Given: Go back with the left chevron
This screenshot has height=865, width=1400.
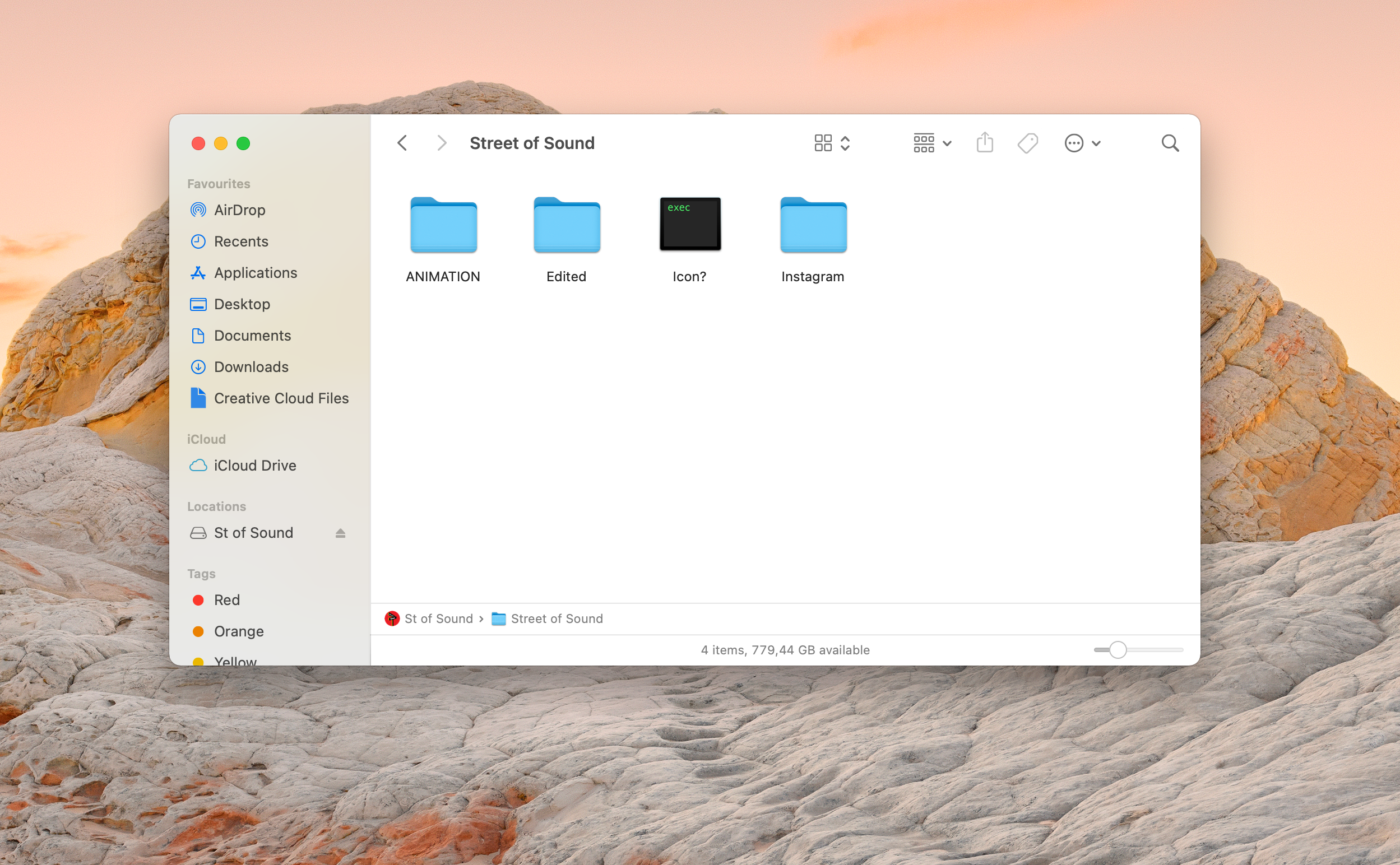Looking at the screenshot, I should pyautogui.click(x=402, y=142).
